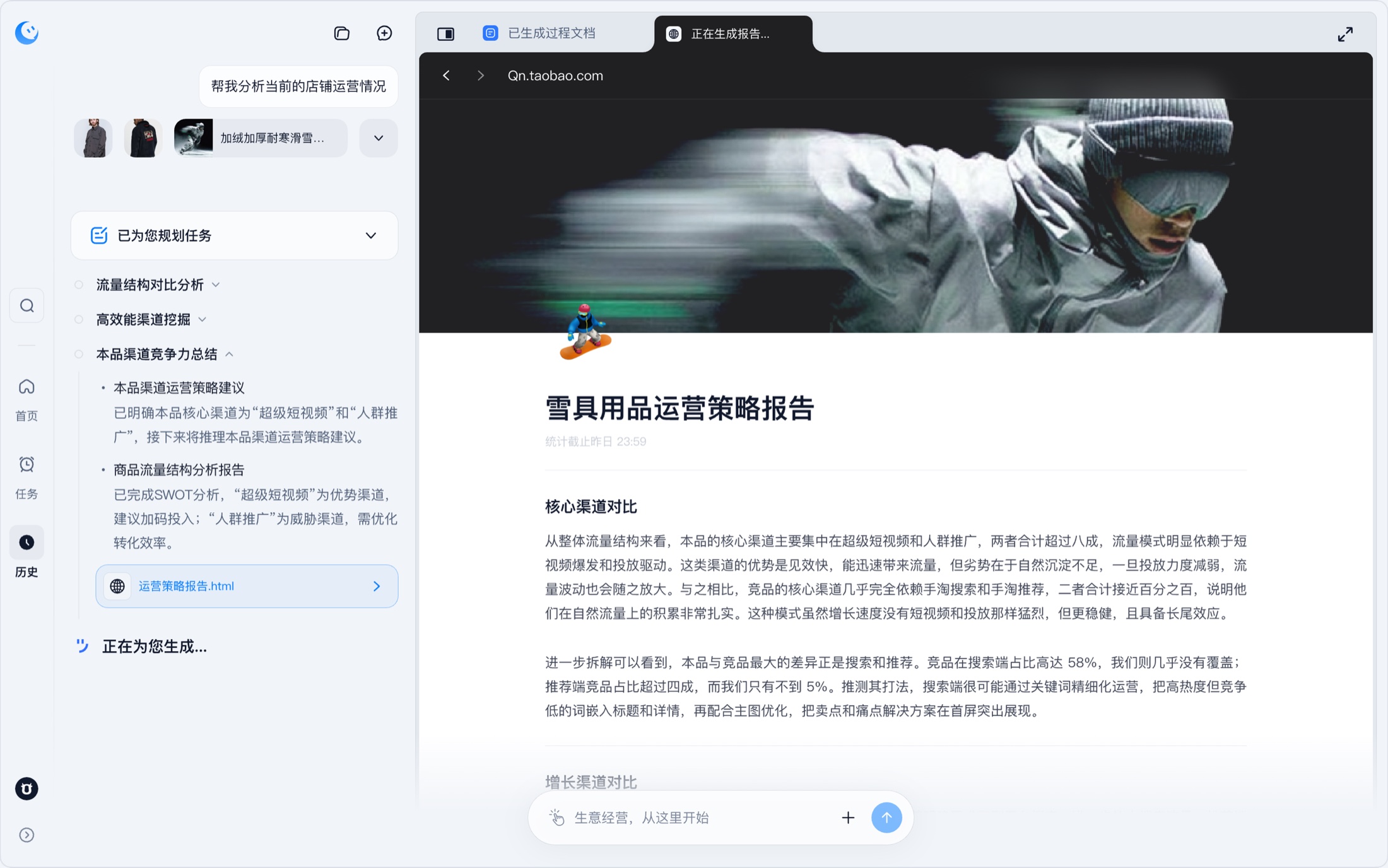Click the hand gesture icon in input bar
The width and height of the screenshot is (1388, 868).
tap(556, 818)
